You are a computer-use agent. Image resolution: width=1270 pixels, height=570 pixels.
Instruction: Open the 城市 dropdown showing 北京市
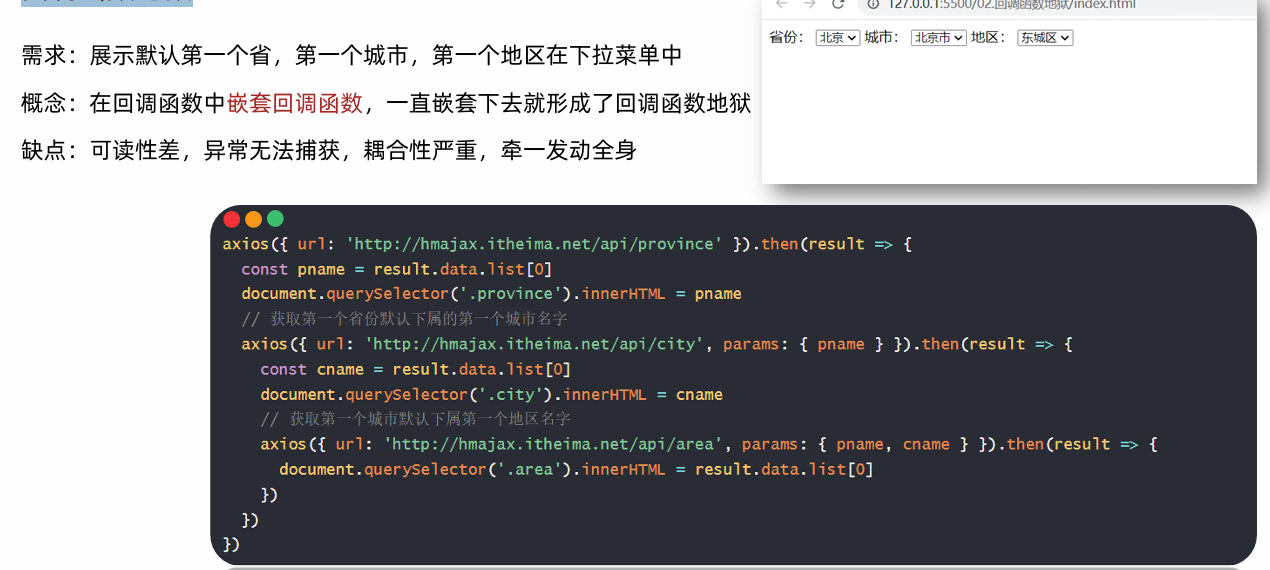[x=938, y=38]
